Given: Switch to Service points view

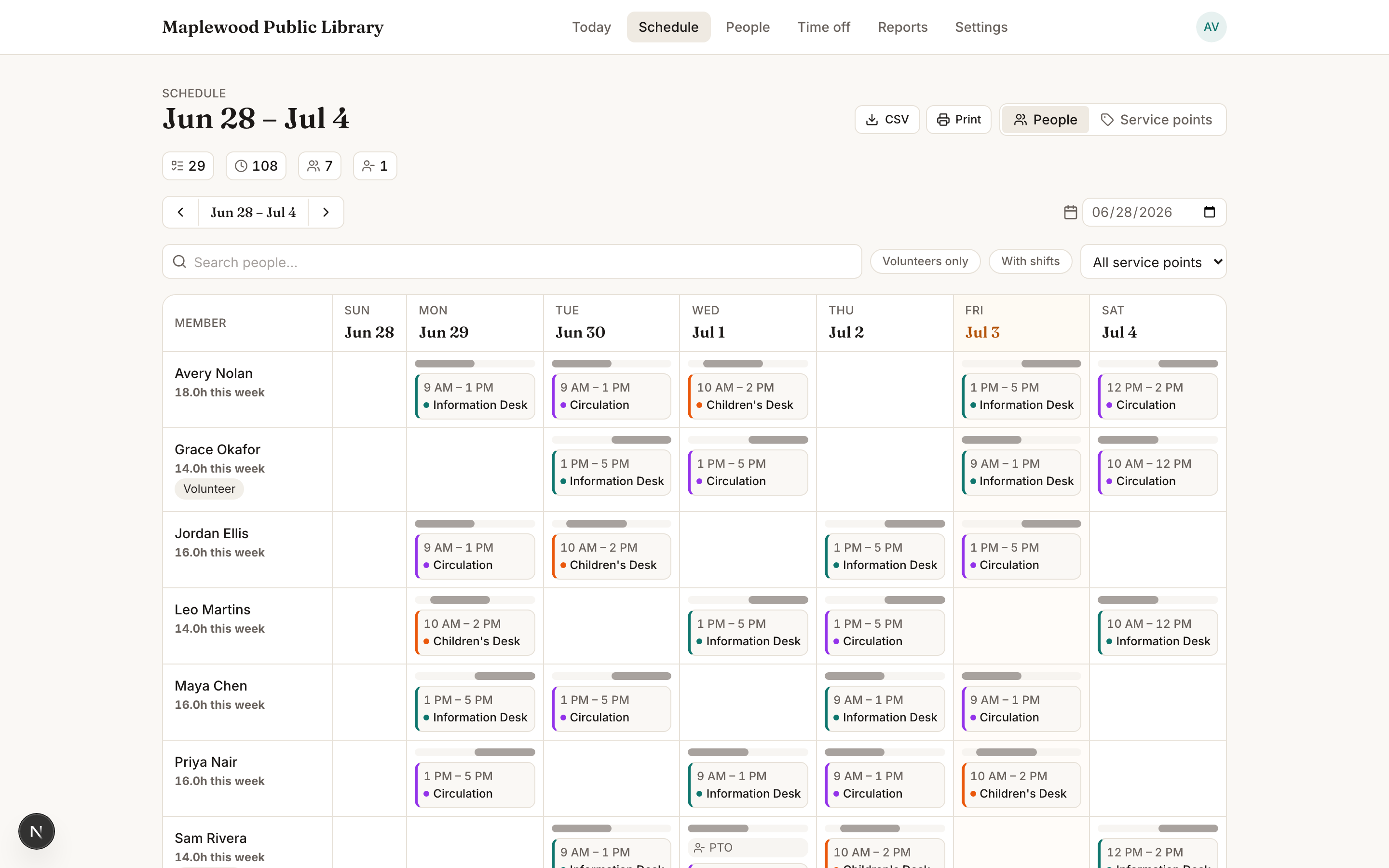Looking at the screenshot, I should click(1156, 120).
